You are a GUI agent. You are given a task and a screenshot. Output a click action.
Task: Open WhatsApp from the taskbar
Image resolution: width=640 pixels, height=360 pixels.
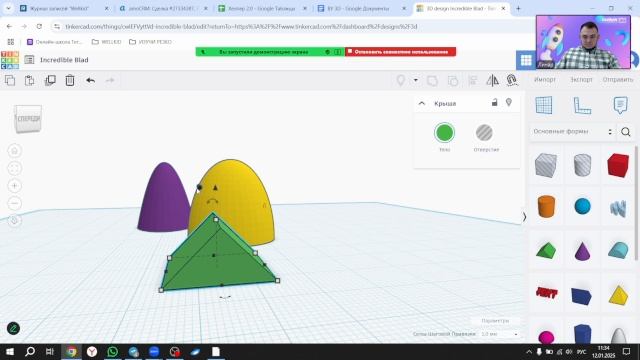coord(113,351)
